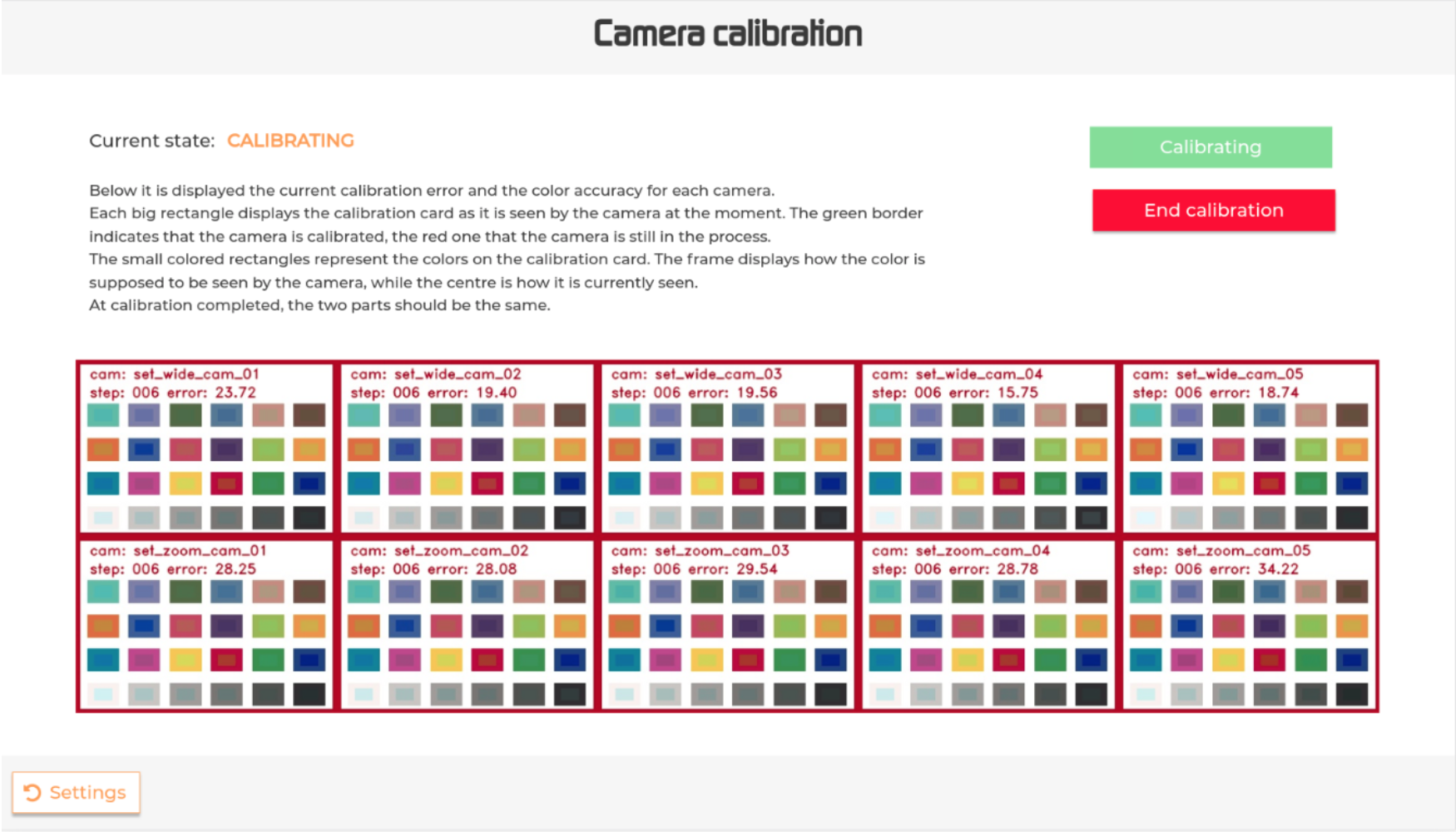The width and height of the screenshot is (1456, 832).
Task: Click the magenta swatch in set_zoom_cam_01
Action: click(x=143, y=659)
